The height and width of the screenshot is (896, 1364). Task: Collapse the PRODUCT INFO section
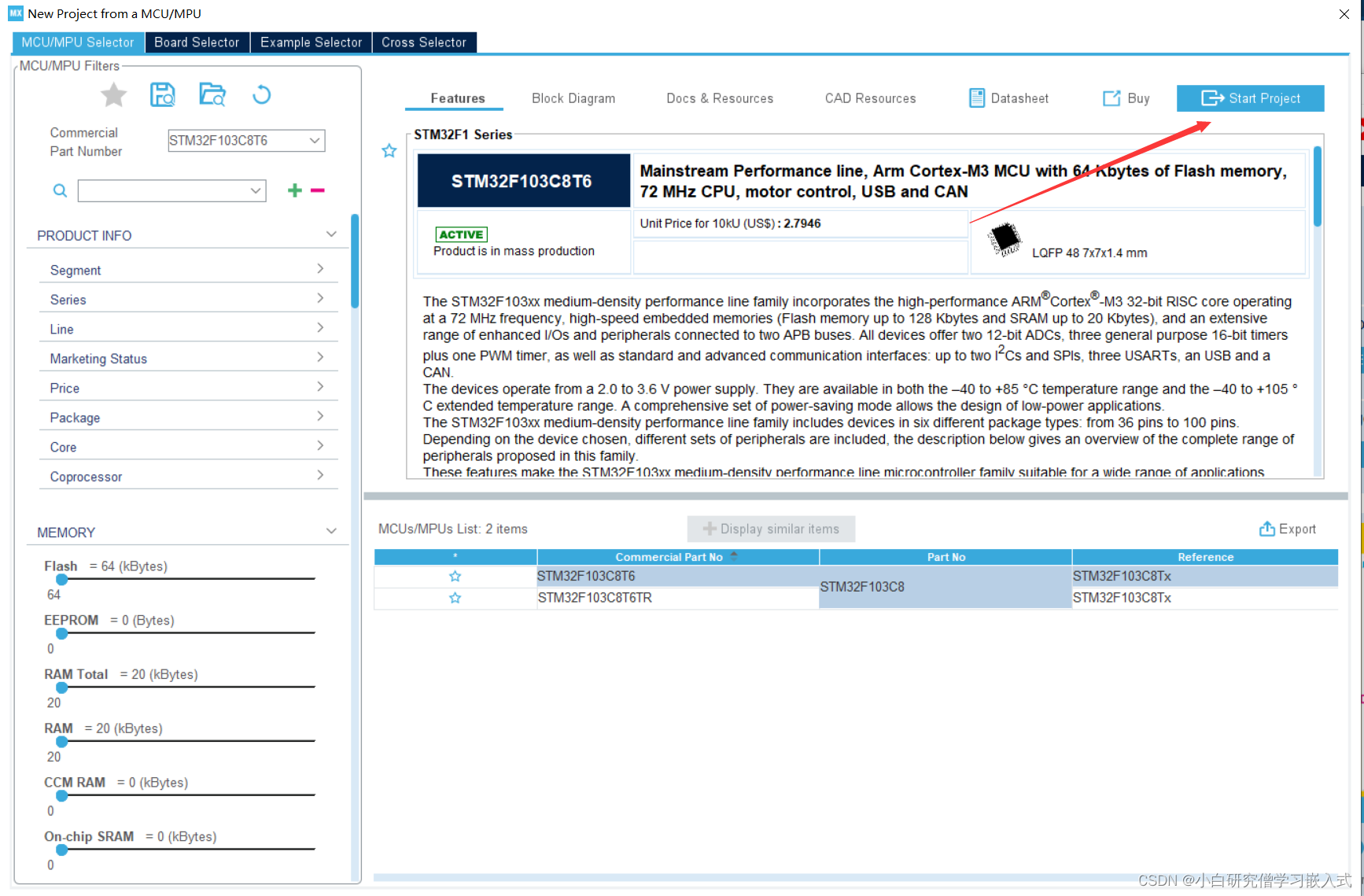pyautogui.click(x=331, y=234)
